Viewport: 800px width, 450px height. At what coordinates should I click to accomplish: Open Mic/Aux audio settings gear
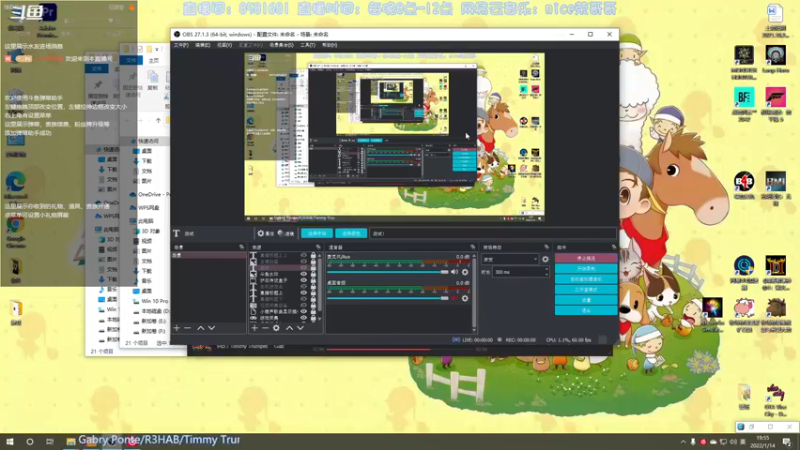point(465,272)
